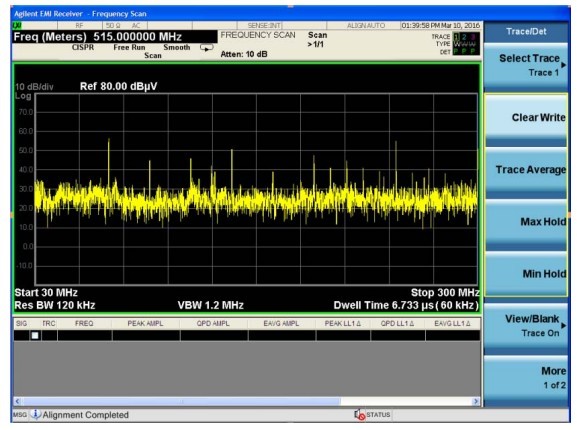Click the Freq (Meters) 515.000000 MHz field

coord(115,37)
